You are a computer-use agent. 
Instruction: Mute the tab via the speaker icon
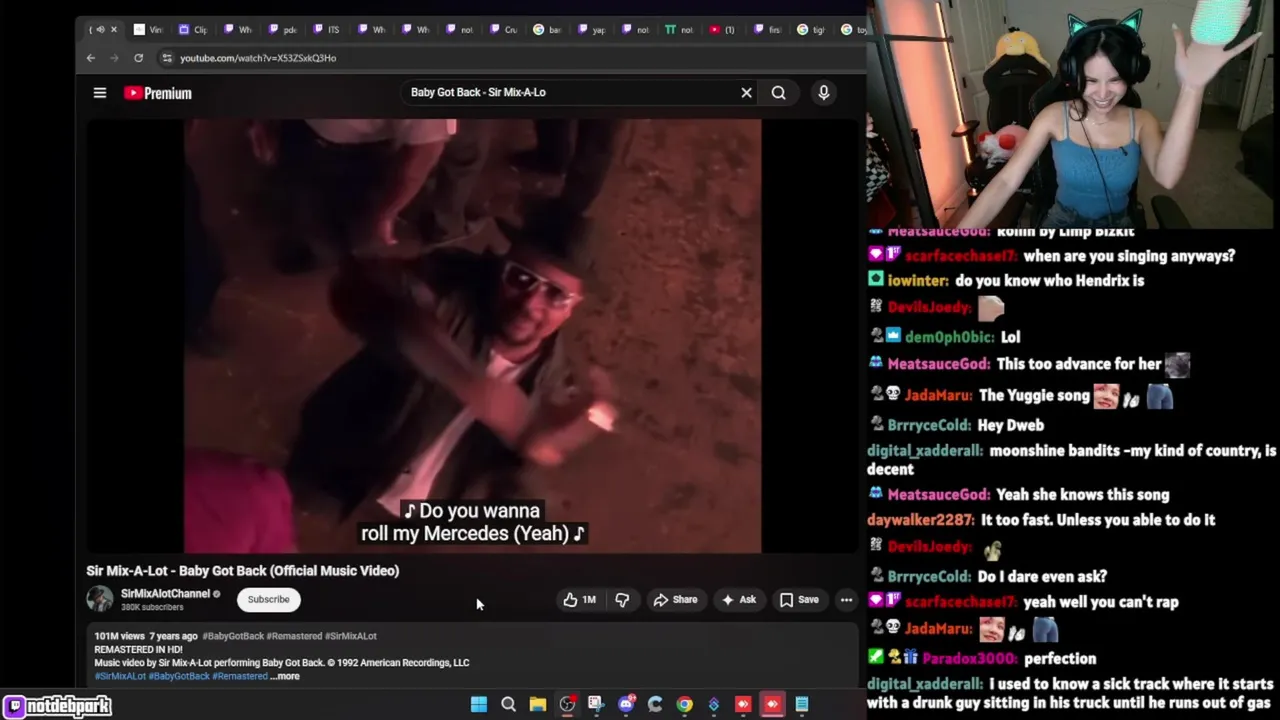(x=100, y=30)
